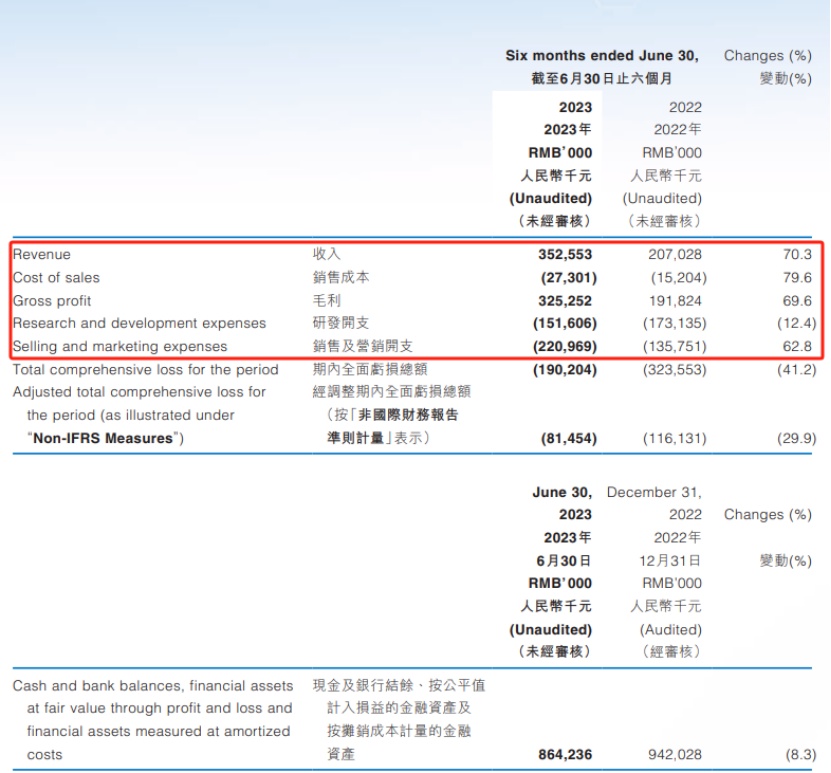This screenshot has width=831, height=773.
Task: Select the (12.4) change value
Action: [x=797, y=323]
